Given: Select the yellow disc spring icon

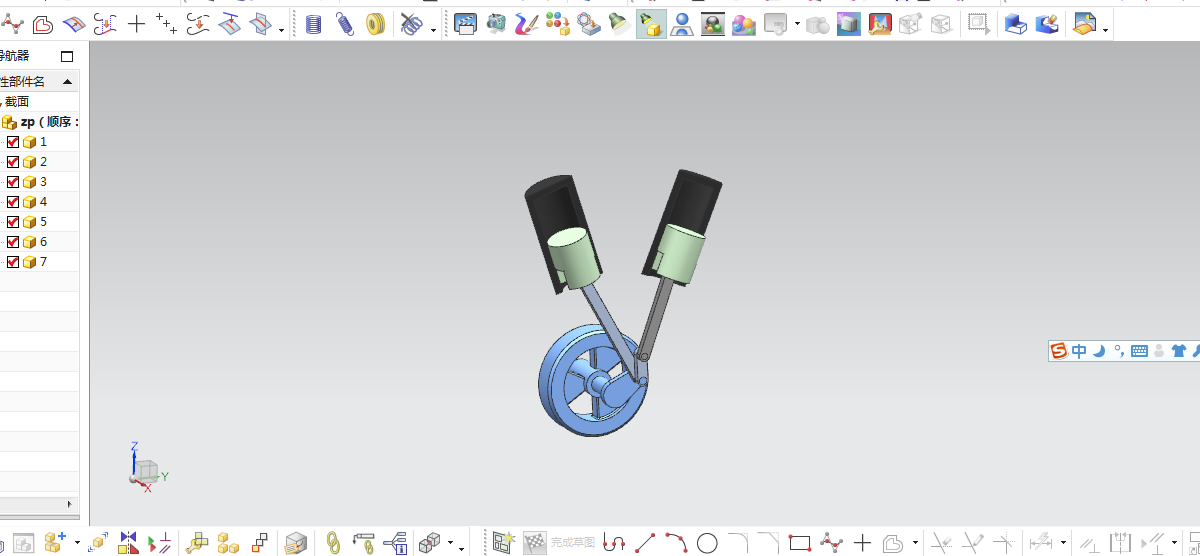Looking at the screenshot, I should click(x=376, y=24).
